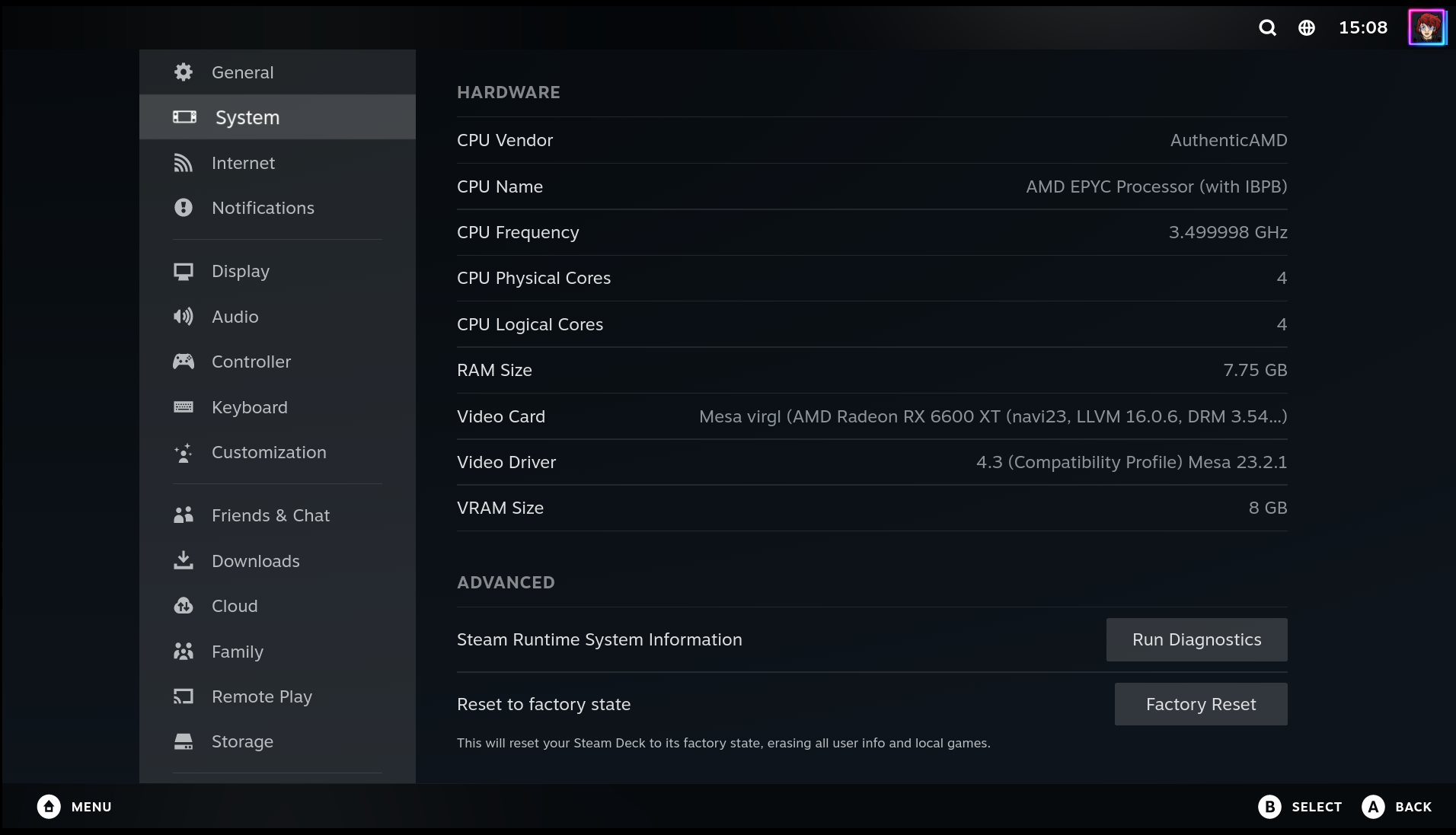The height and width of the screenshot is (835, 1456).
Task: Open the globe web browser icon
Action: click(1307, 28)
